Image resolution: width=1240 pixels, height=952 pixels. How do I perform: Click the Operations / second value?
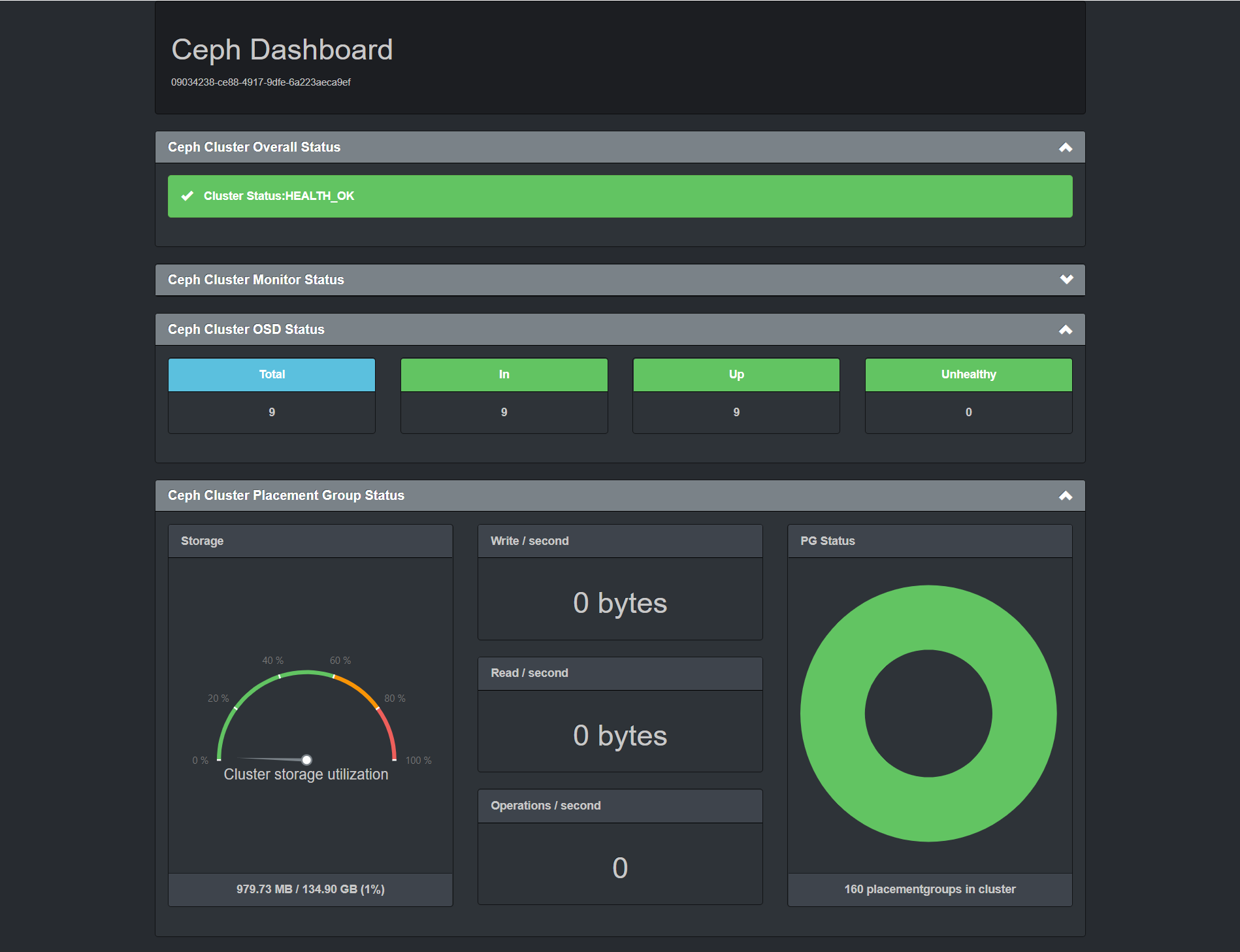coord(620,868)
